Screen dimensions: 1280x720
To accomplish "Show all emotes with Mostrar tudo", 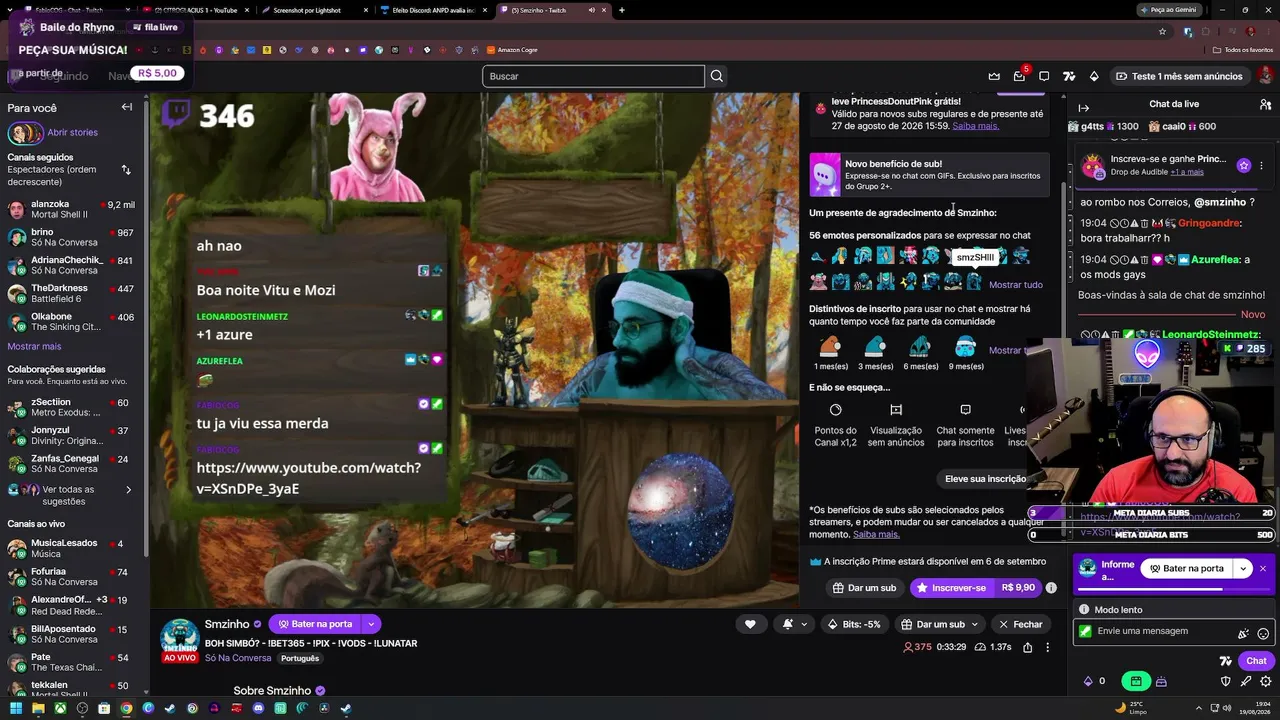I will tap(1015, 285).
